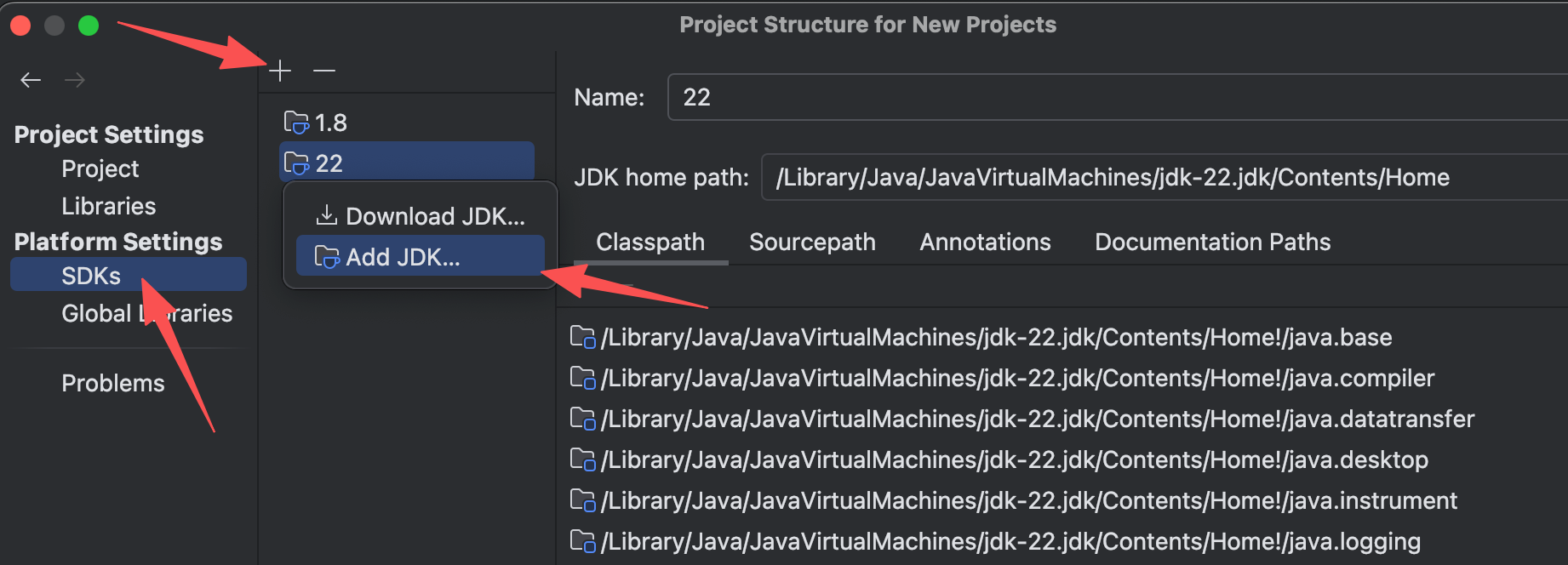Click the forward navigation arrow
Screen dimensions: 1568x565
[x=75, y=80]
